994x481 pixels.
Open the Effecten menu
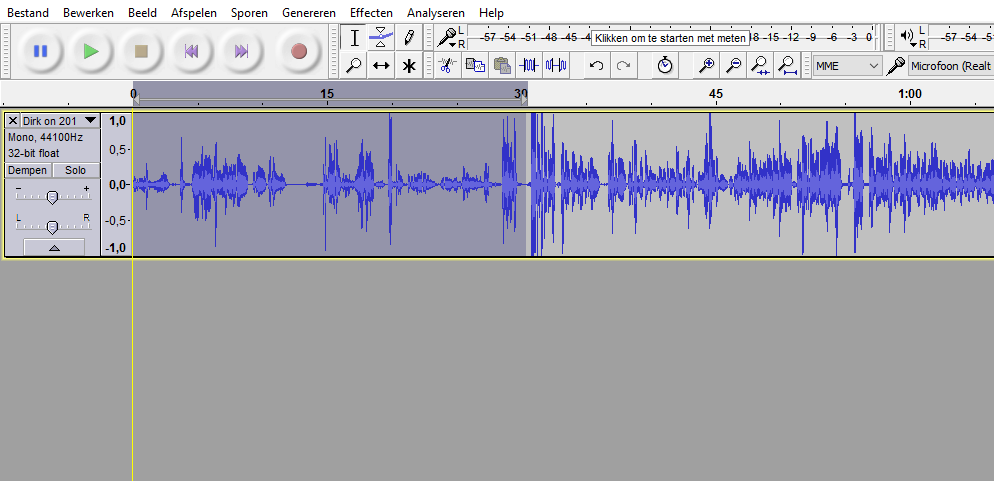tap(371, 13)
